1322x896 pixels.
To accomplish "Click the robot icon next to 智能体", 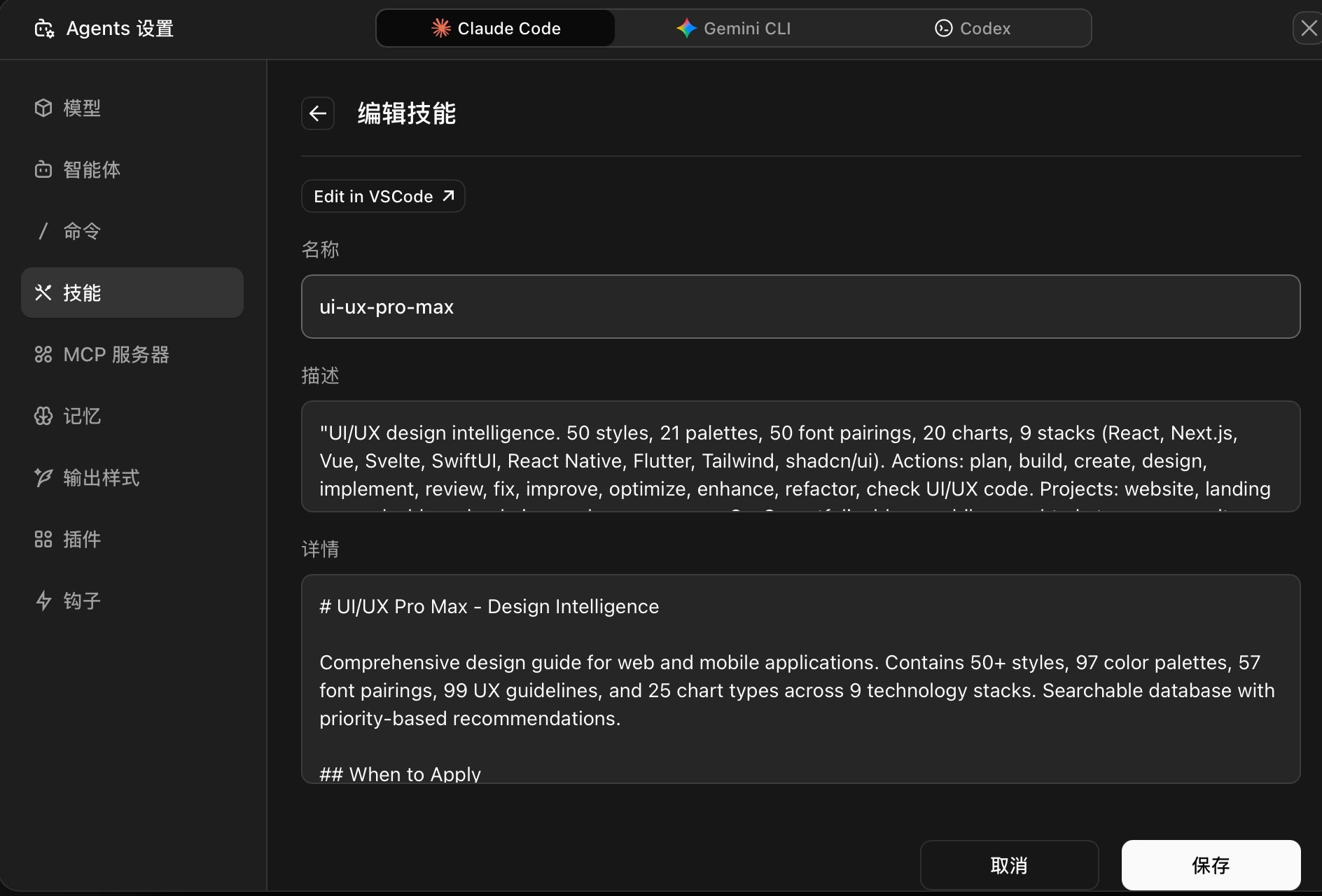I will coord(43,169).
